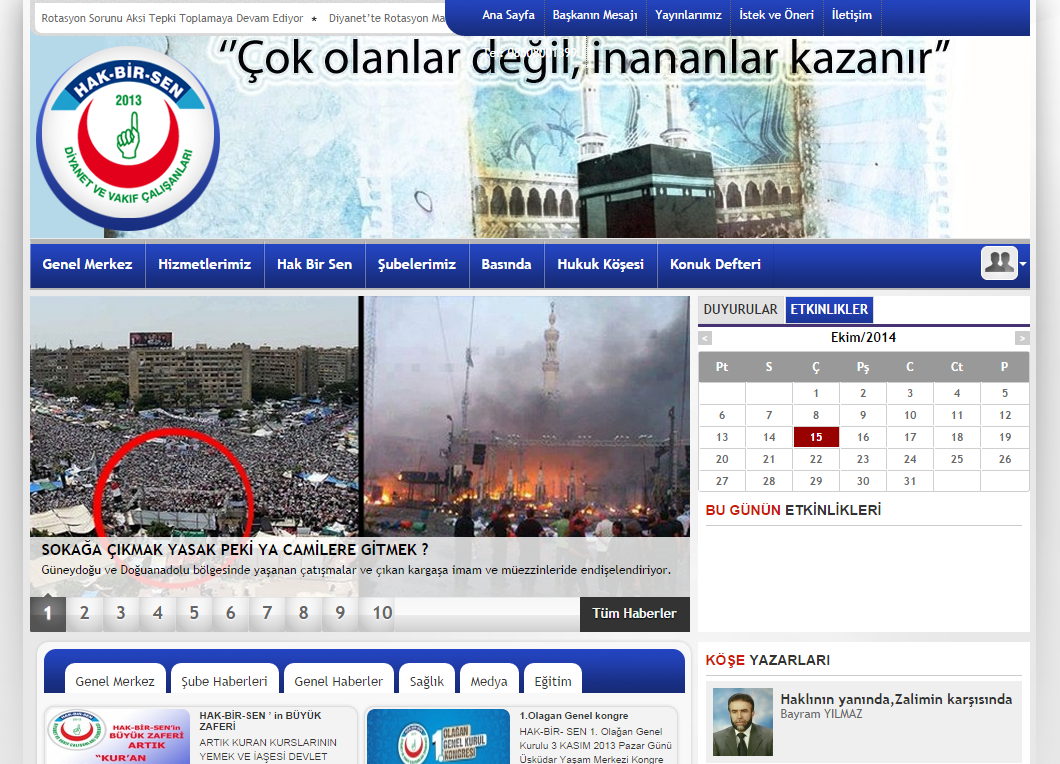Select the ETKİNLİKLER tab
The image size is (1060, 764).
point(829,310)
